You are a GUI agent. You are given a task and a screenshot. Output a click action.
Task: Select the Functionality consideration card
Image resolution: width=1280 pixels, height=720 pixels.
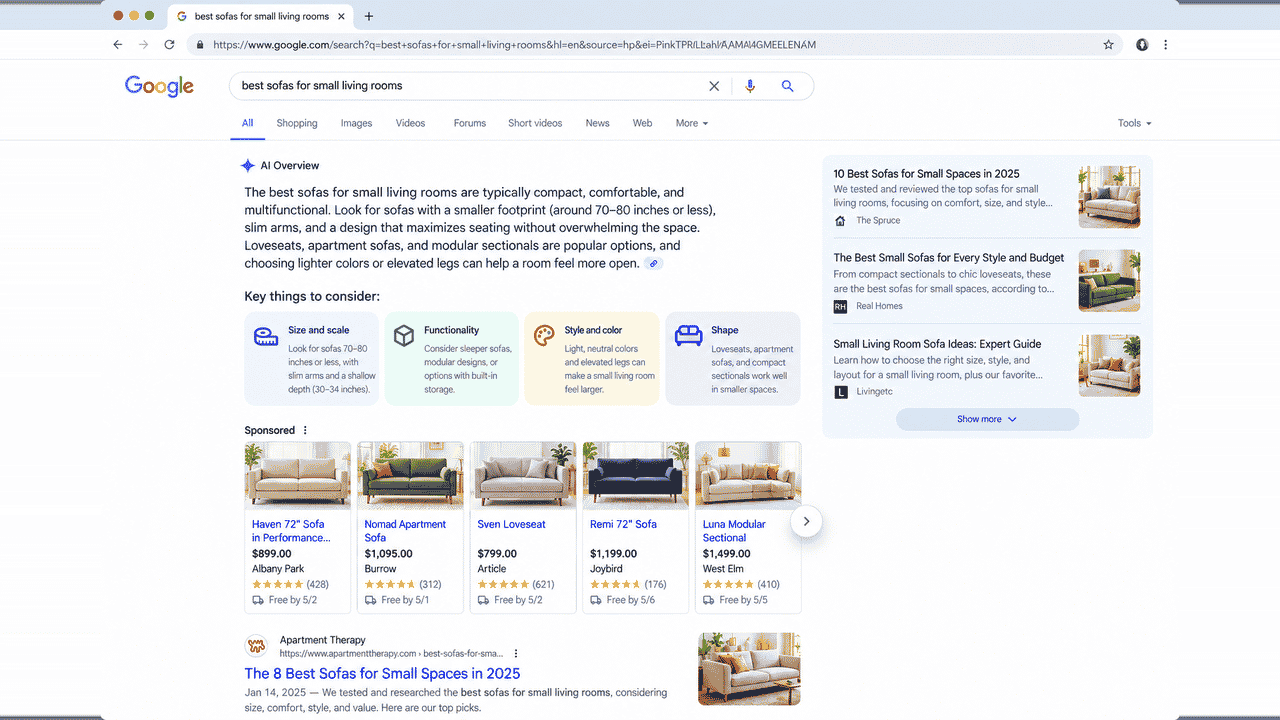pos(452,359)
